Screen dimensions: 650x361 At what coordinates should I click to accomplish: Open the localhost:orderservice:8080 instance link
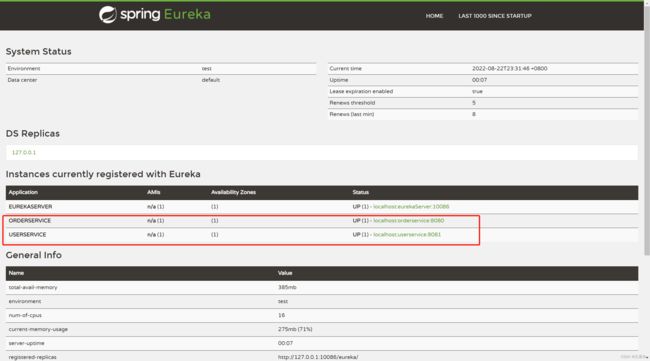[x=408, y=220]
